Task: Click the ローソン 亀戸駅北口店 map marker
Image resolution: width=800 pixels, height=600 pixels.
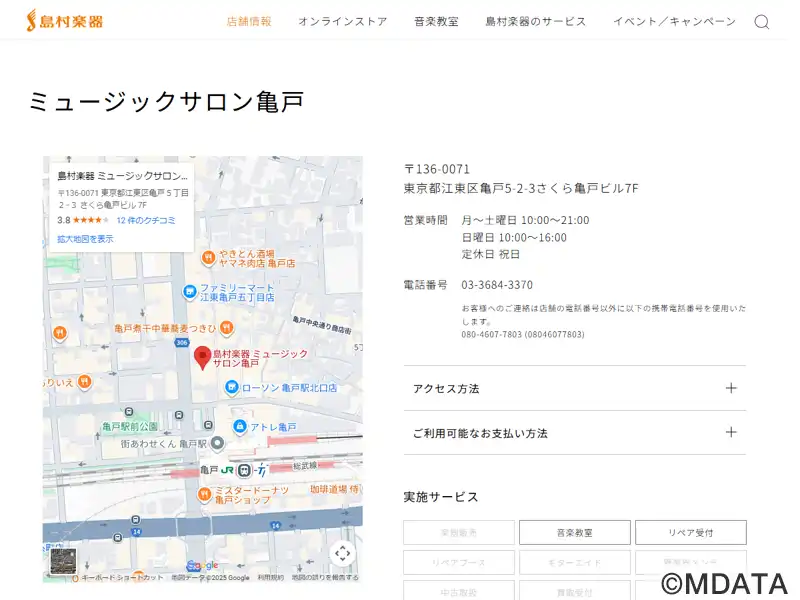Action: tap(232, 387)
